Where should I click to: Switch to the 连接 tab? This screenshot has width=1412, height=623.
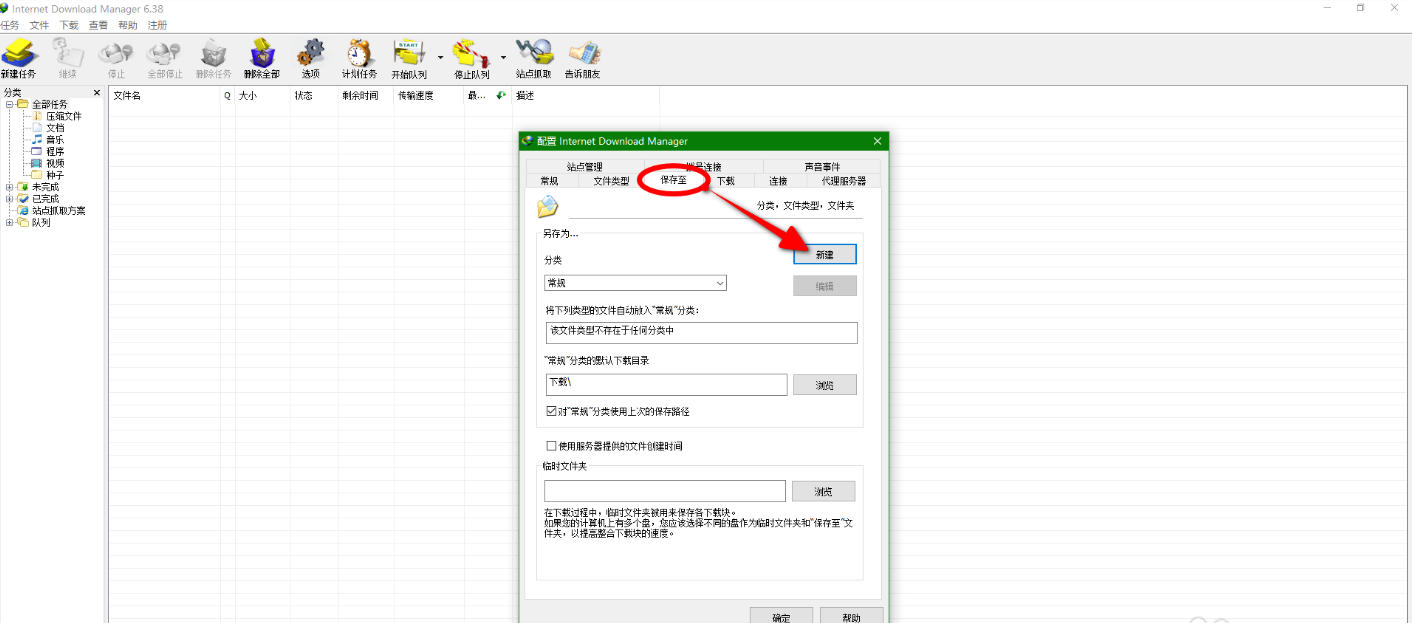[x=778, y=181]
